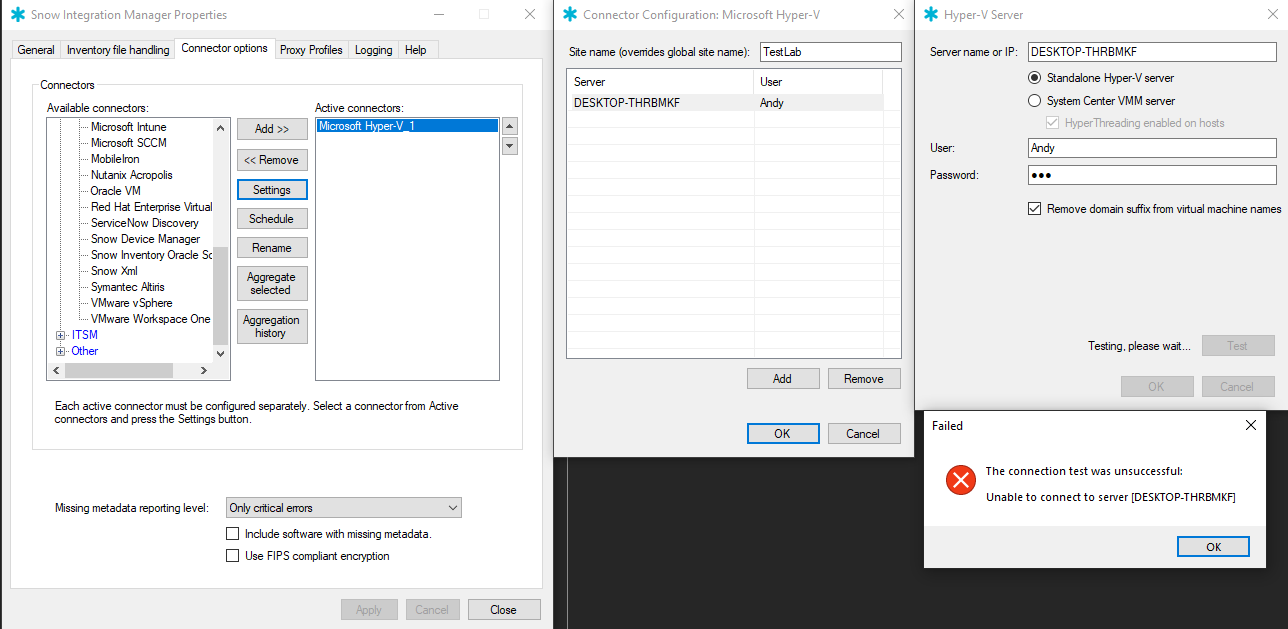This screenshot has width=1288, height=629.
Task: Click the Server column header
Action: (660, 82)
